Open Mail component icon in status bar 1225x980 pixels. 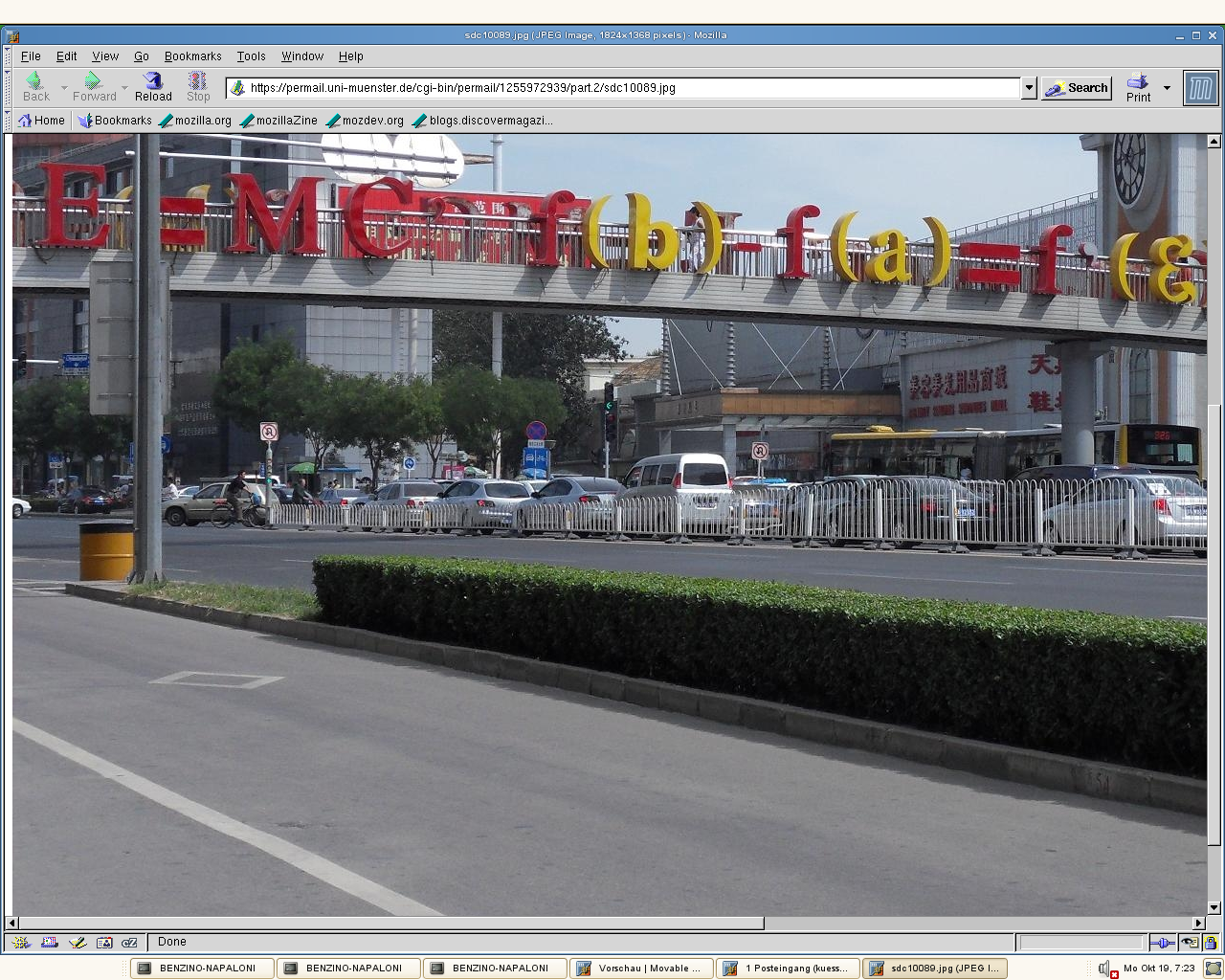pyautogui.click(x=49, y=943)
